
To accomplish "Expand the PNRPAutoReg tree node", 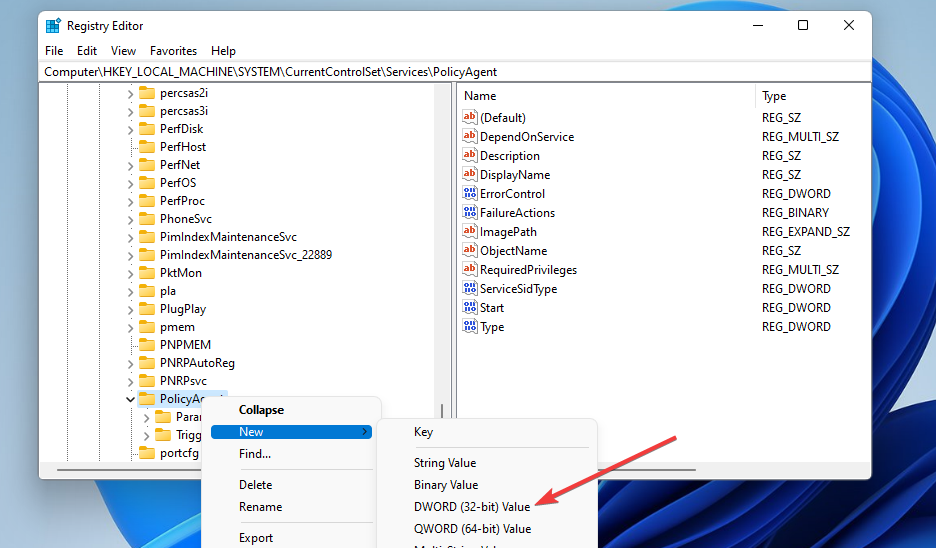I will pyautogui.click(x=130, y=363).
